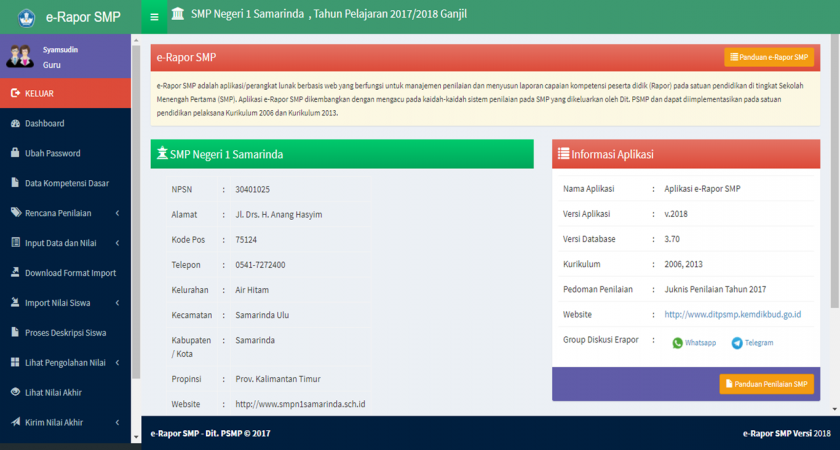Click the Data Kompetensi Dasar file icon

(15, 183)
